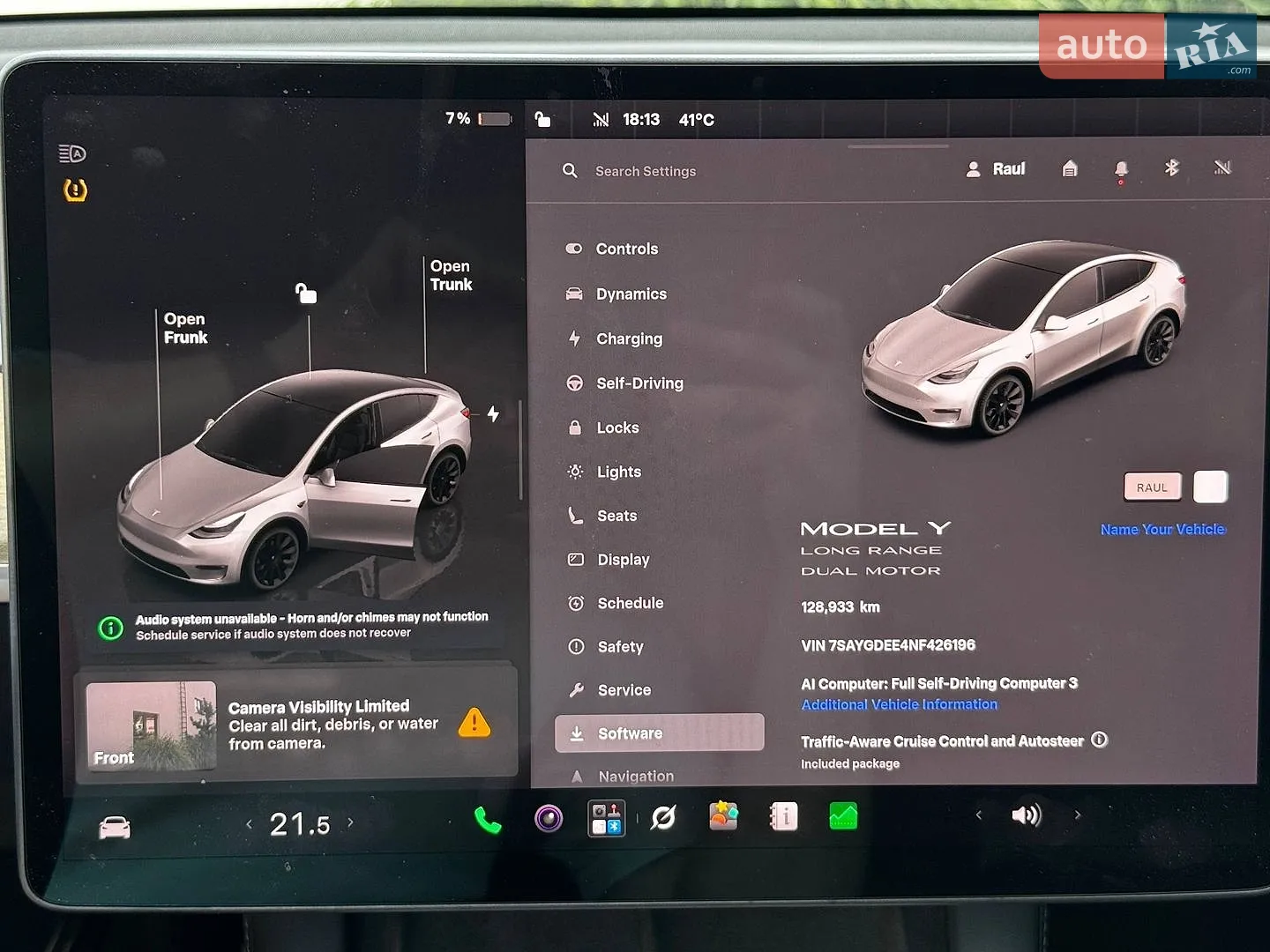
Task: Tap the tire pressure warning icon
Action: [76, 190]
